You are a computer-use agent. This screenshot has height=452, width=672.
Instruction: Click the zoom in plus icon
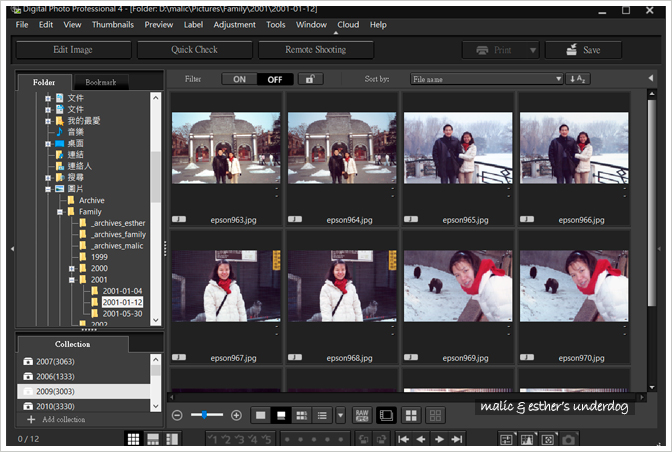[236, 415]
